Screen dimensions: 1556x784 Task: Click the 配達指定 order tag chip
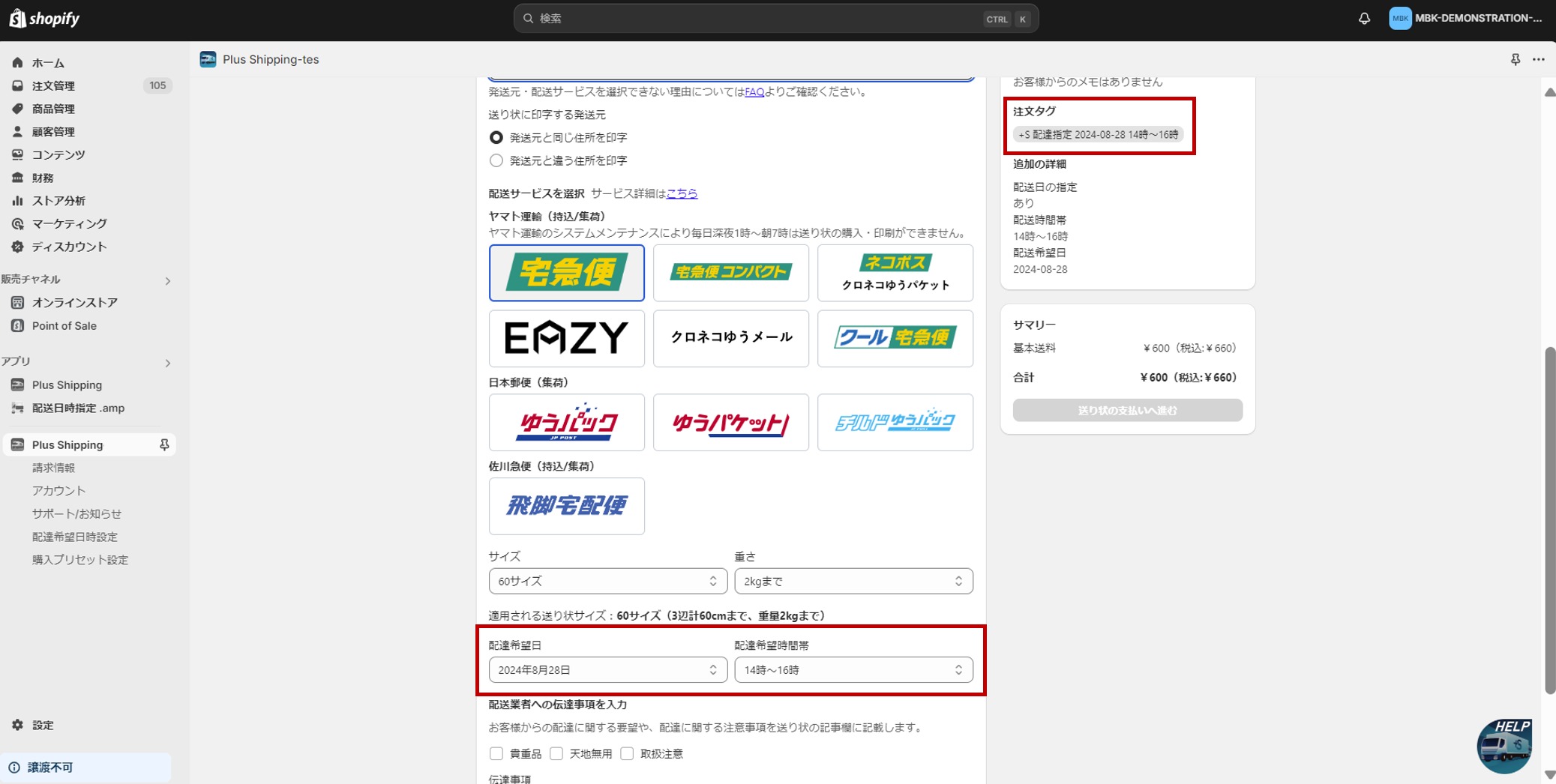[x=1099, y=135]
